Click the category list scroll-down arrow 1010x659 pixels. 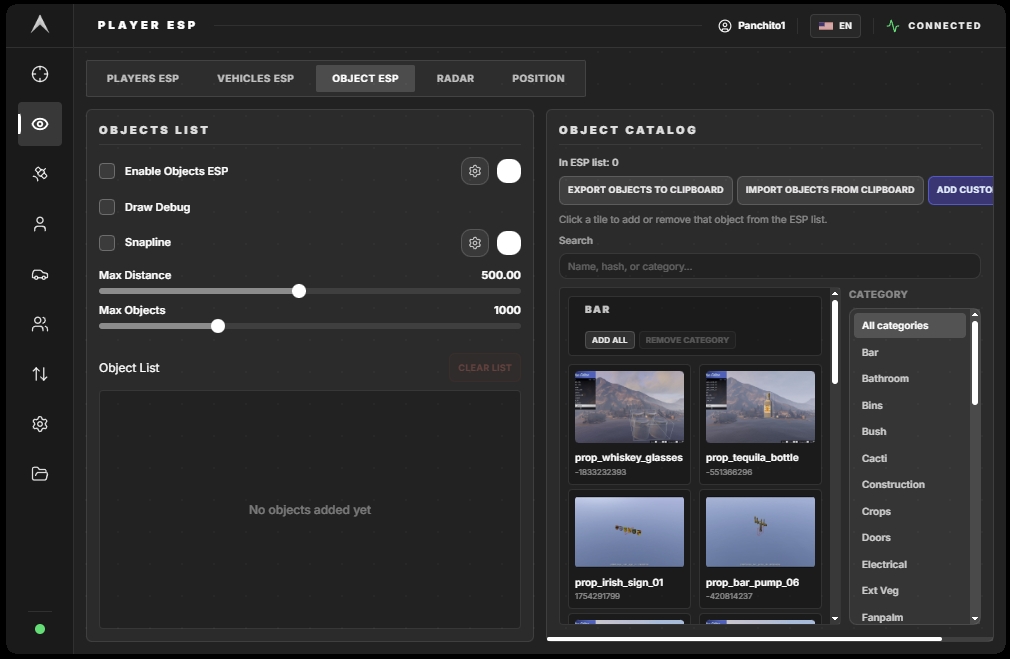pyautogui.click(x=975, y=618)
